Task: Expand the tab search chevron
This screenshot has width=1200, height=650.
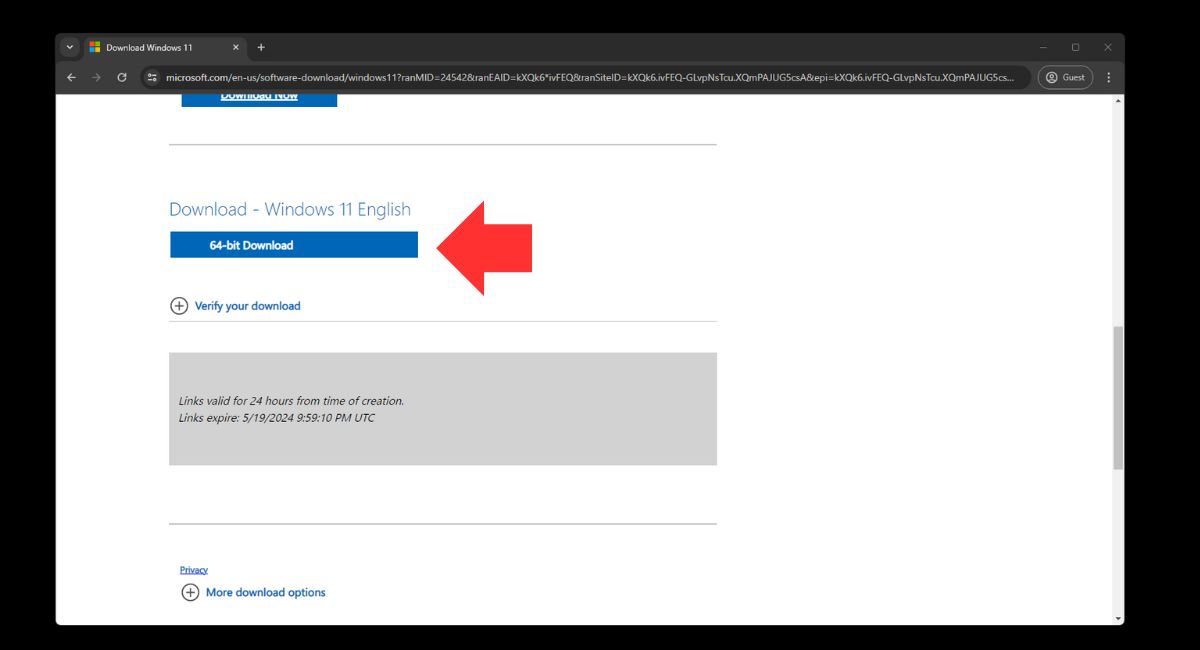Action: (69, 47)
